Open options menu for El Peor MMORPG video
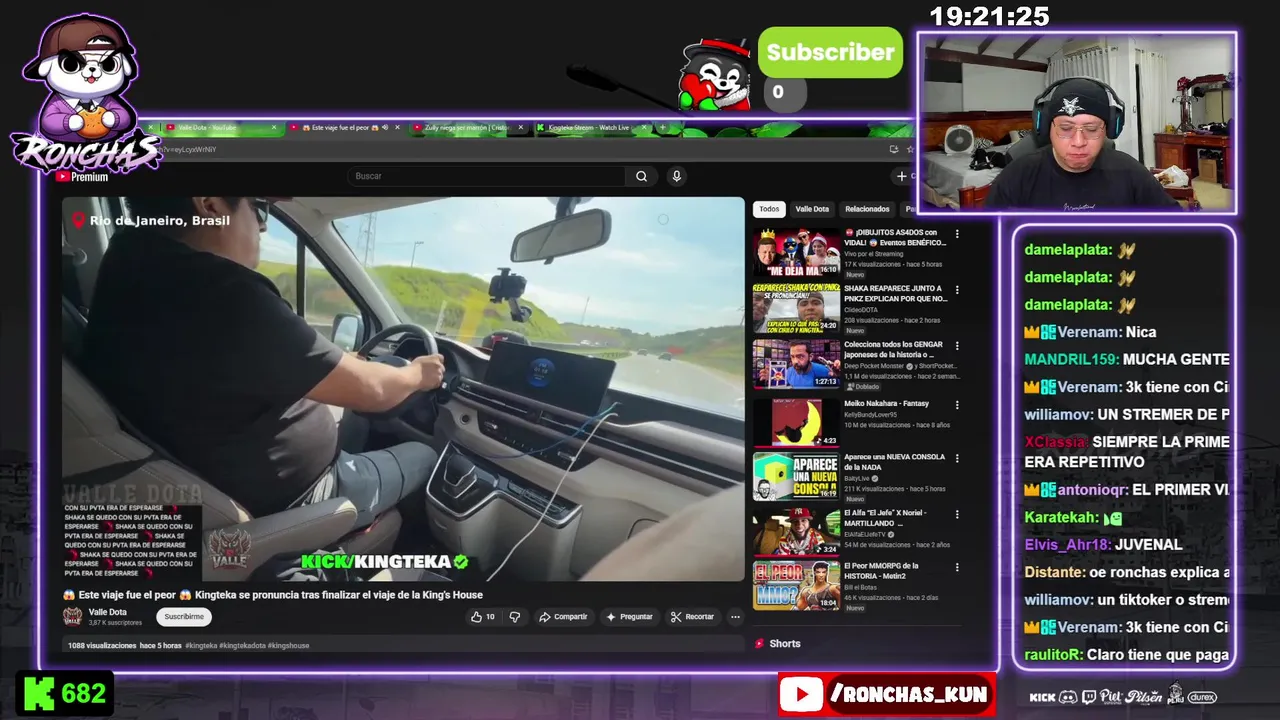Image resolution: width=1280 pixels, height=720 pixels. [957, 568]
